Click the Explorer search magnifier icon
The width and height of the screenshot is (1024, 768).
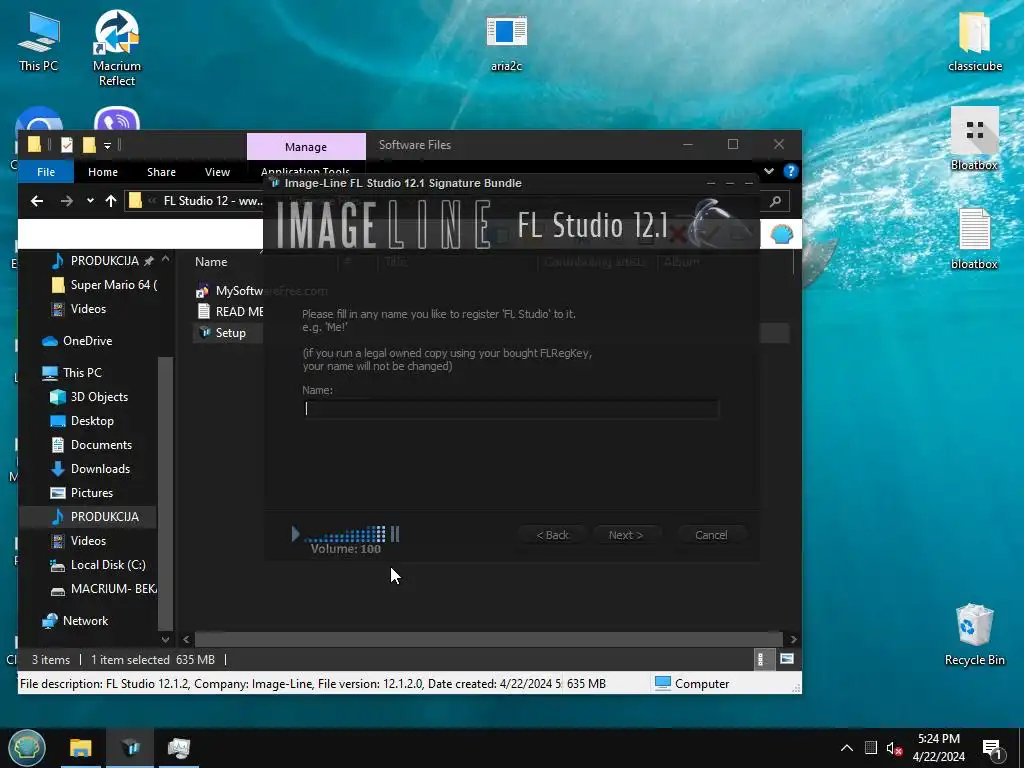(x=775, y=202)
